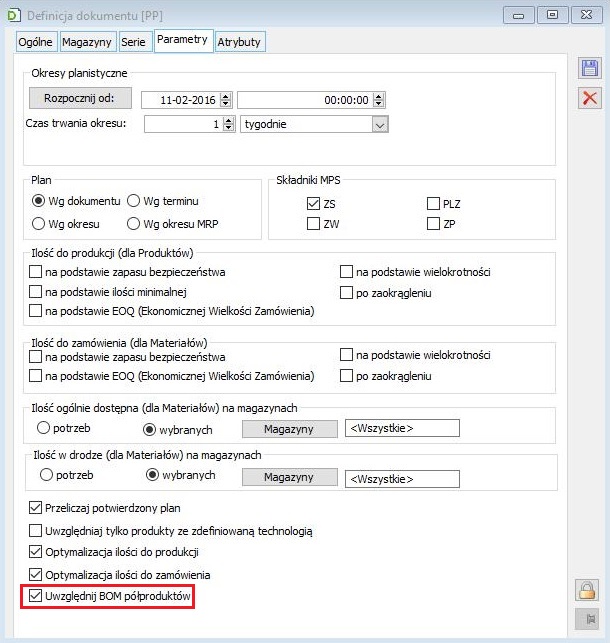Save the document definition with diskette icon

(x=590, y=68)
